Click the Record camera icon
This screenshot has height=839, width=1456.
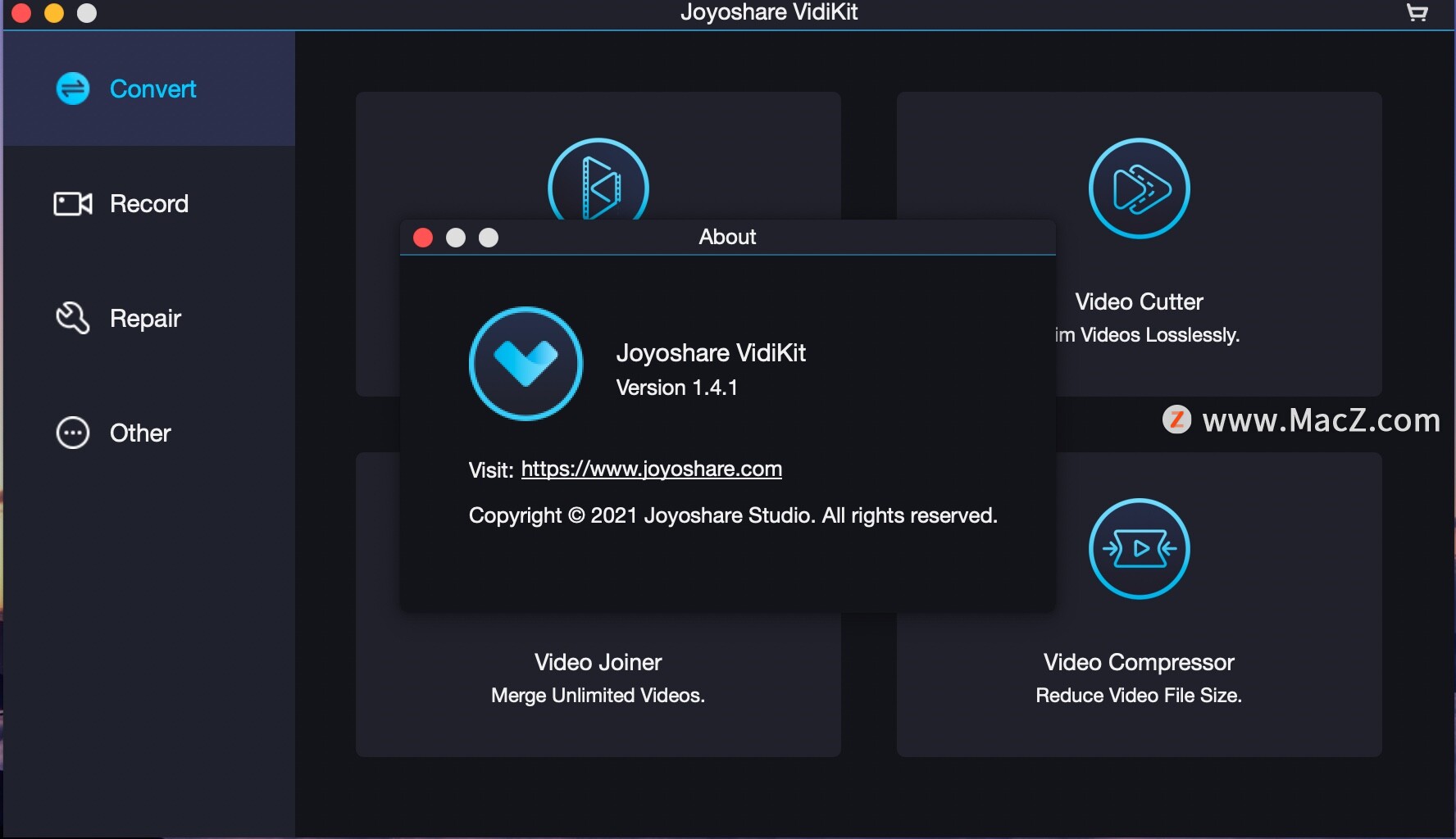(73, 203)
